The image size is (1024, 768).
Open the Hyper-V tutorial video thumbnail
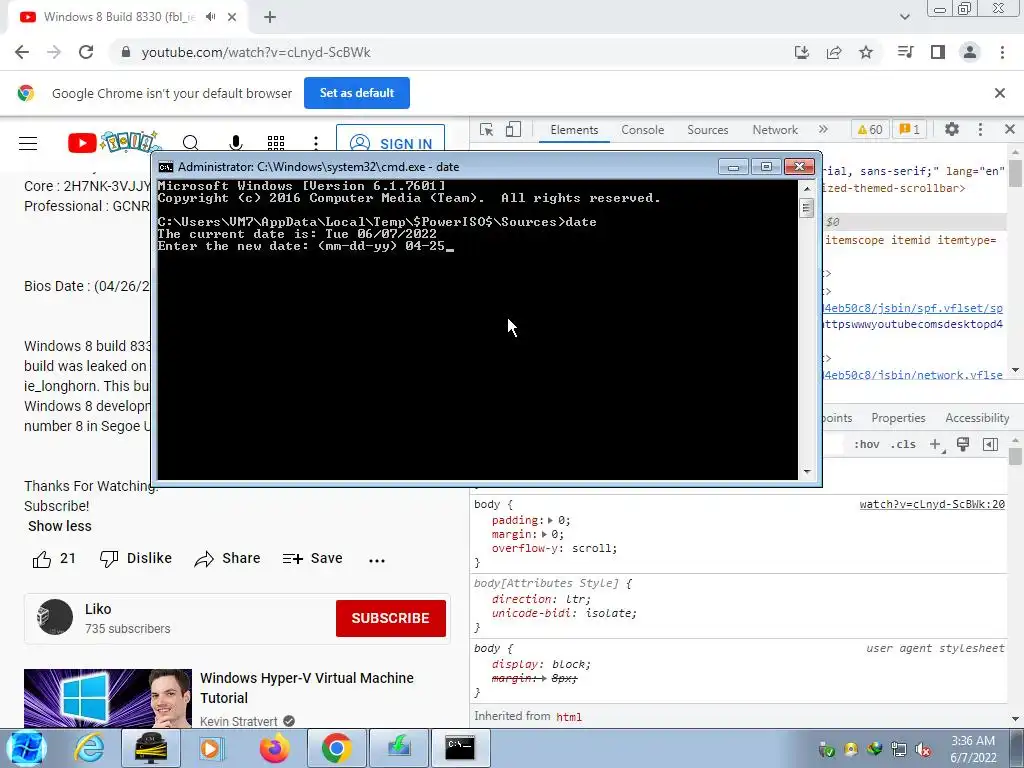108,698
